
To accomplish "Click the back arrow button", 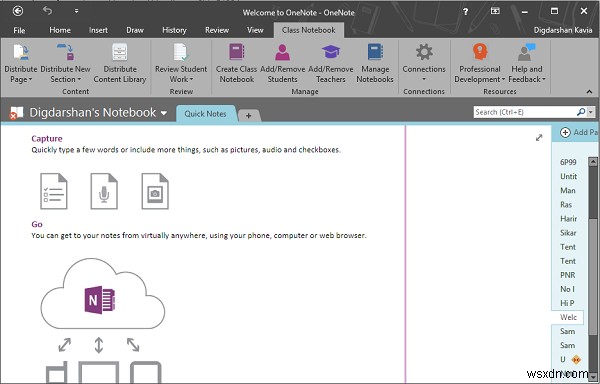I will pos(18,11).
